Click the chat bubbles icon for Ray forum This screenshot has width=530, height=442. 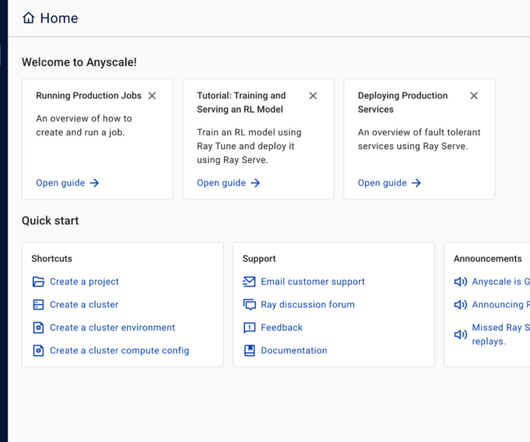[x=249, y=304]
